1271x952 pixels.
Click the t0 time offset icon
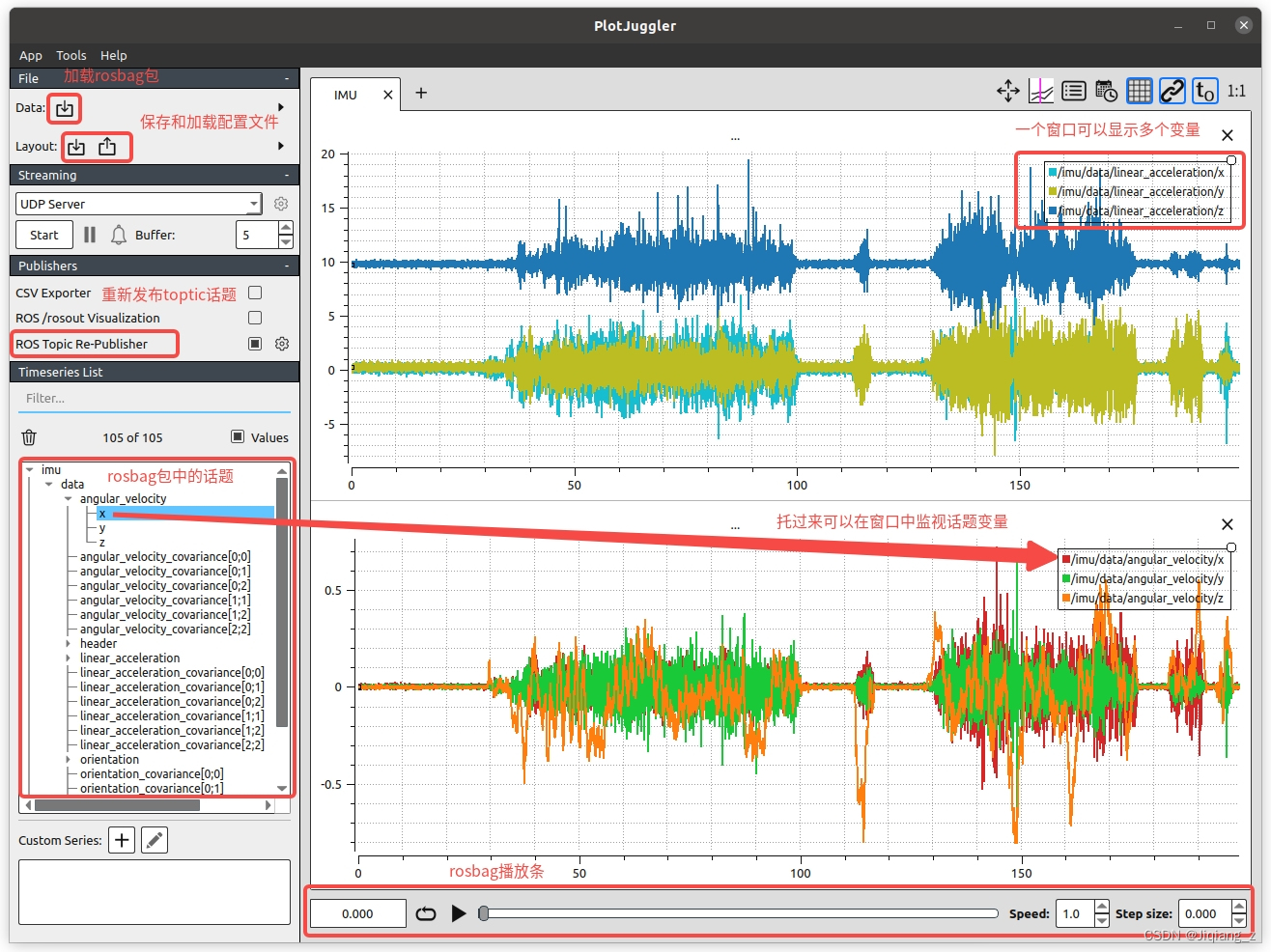coord(1205,91)
